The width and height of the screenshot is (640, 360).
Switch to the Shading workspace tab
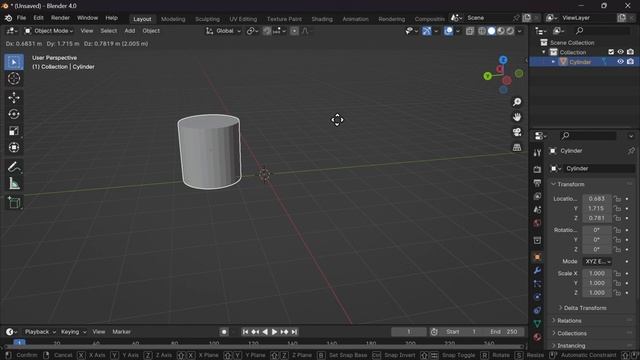pos(322,19)
